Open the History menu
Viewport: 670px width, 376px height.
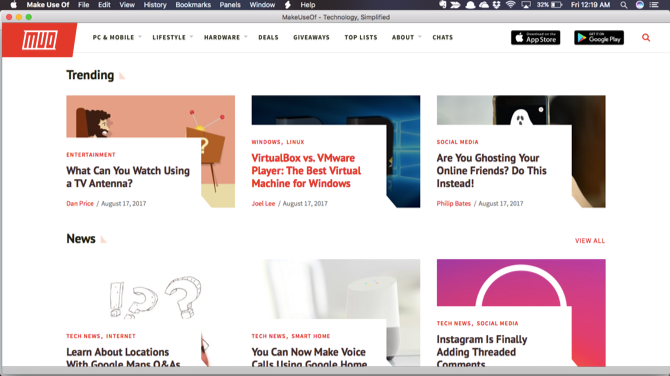click(155, 5)
